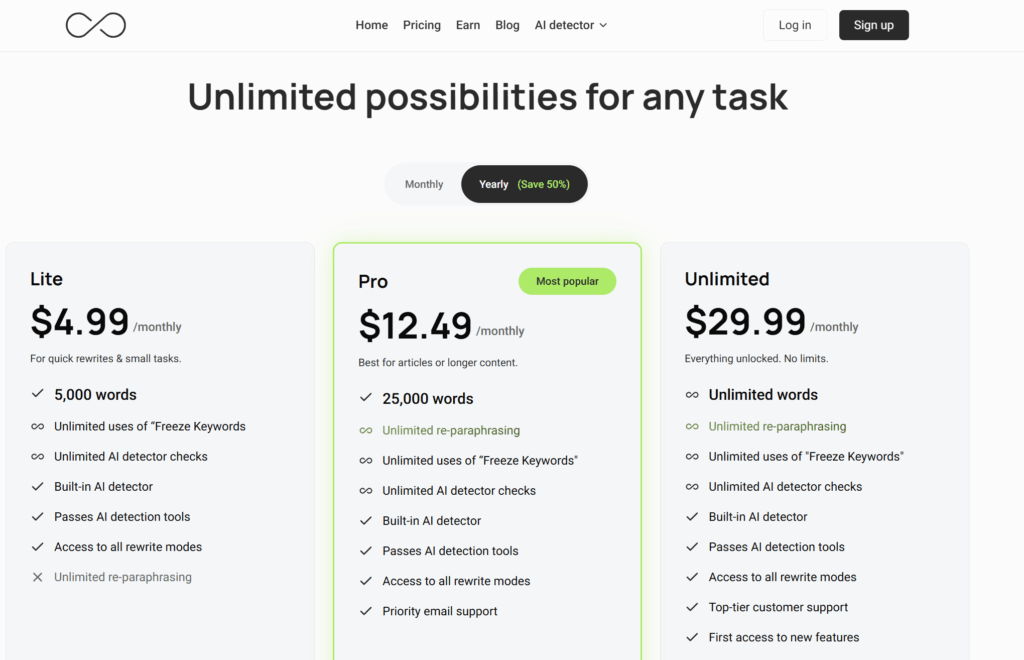Switch billing to Monthly

[x=424, y=184]
